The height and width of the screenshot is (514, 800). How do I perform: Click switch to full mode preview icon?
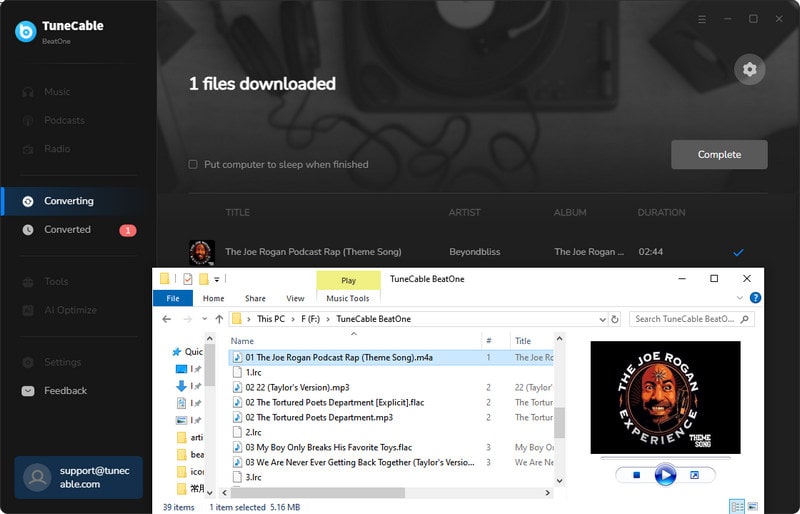pos(694,475)
